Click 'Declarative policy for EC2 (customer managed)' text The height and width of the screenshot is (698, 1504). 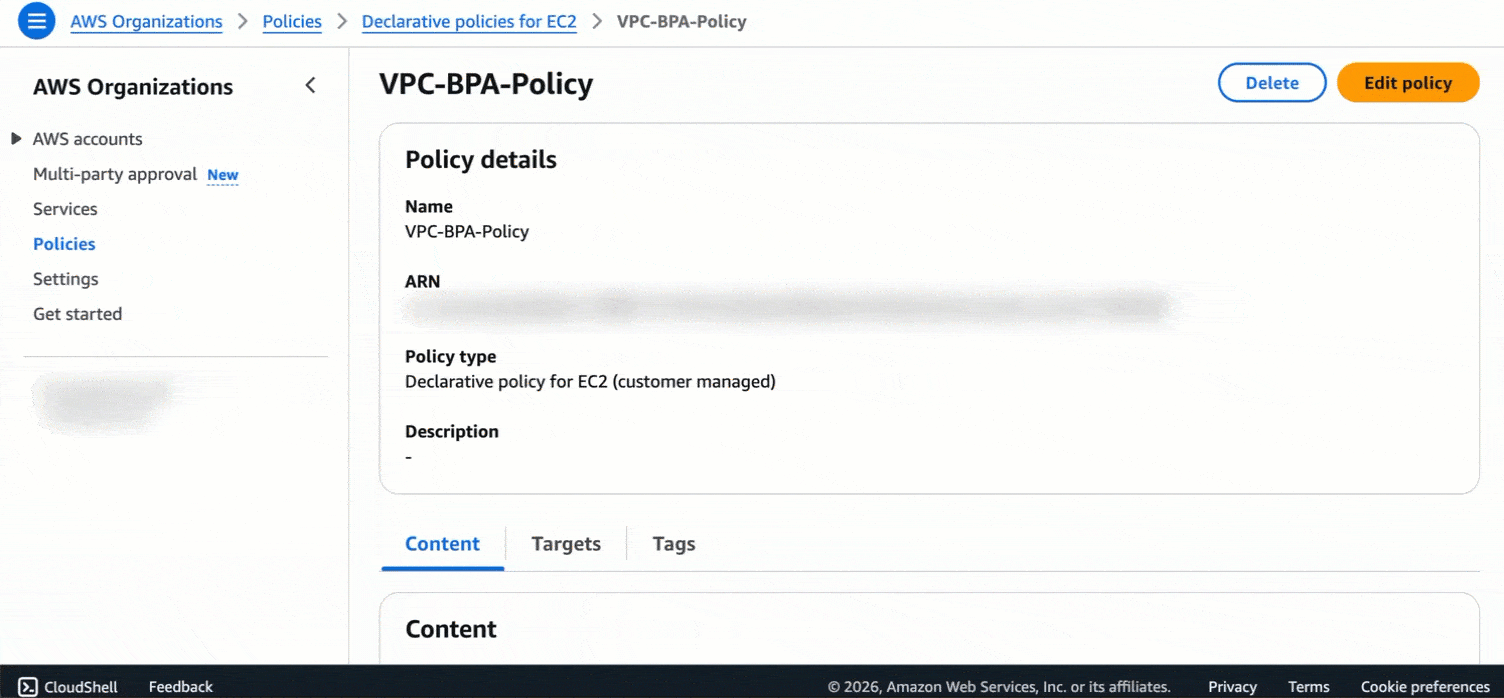[590, 382]
